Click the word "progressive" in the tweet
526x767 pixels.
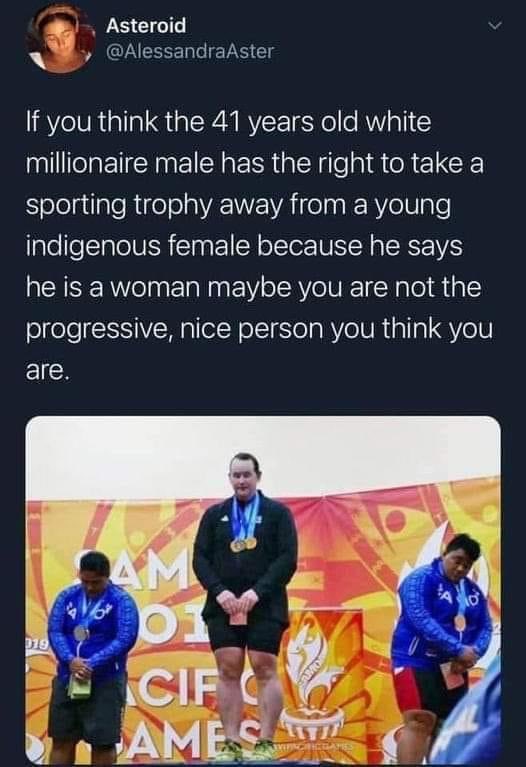94,328
